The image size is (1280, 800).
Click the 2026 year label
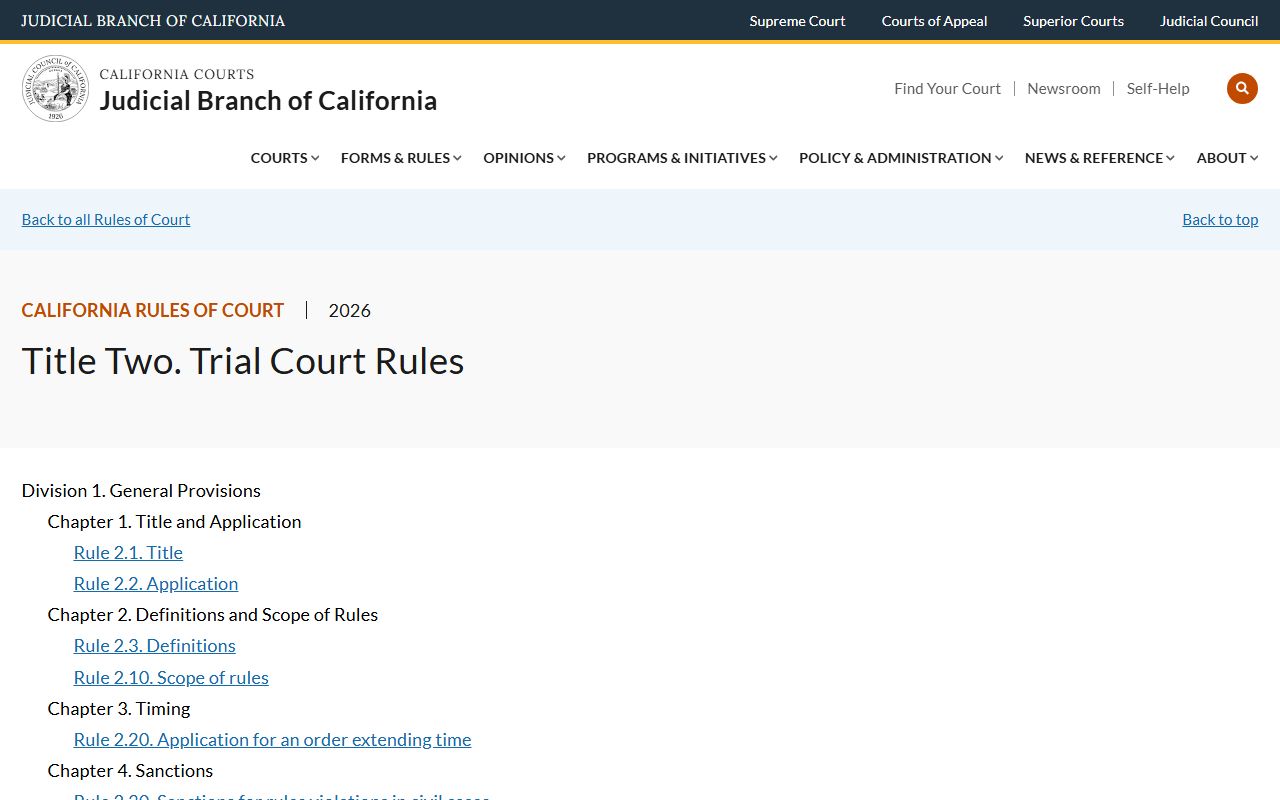(x=350, y=311)
